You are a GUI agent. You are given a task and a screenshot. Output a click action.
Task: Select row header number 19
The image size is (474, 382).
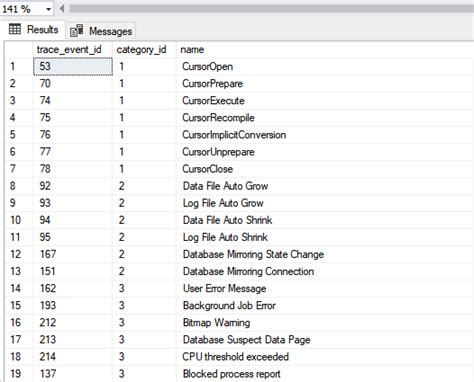19,374
